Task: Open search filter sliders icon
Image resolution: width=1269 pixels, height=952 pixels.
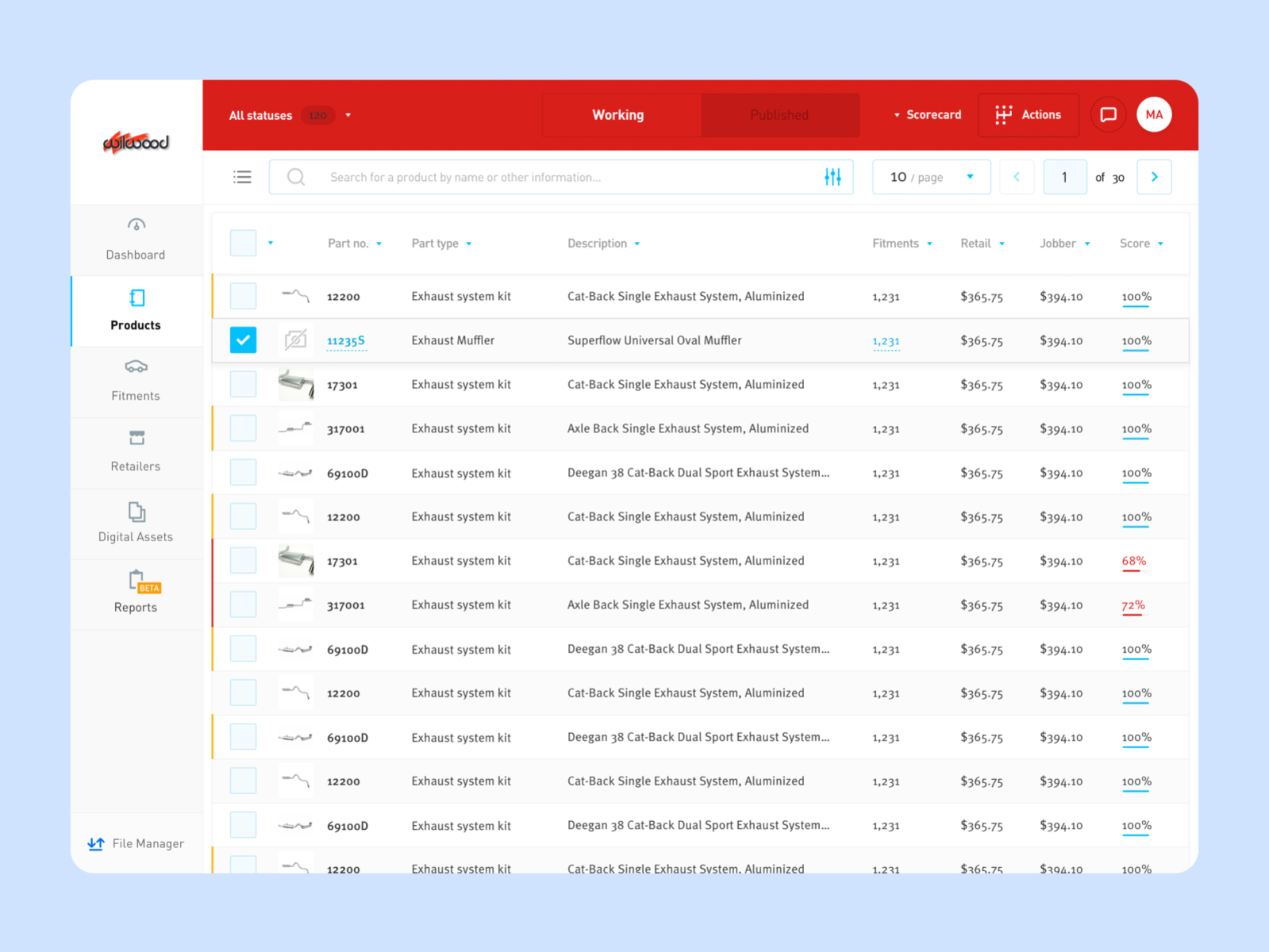Action: pyautogui.click(x=833, y=177)
